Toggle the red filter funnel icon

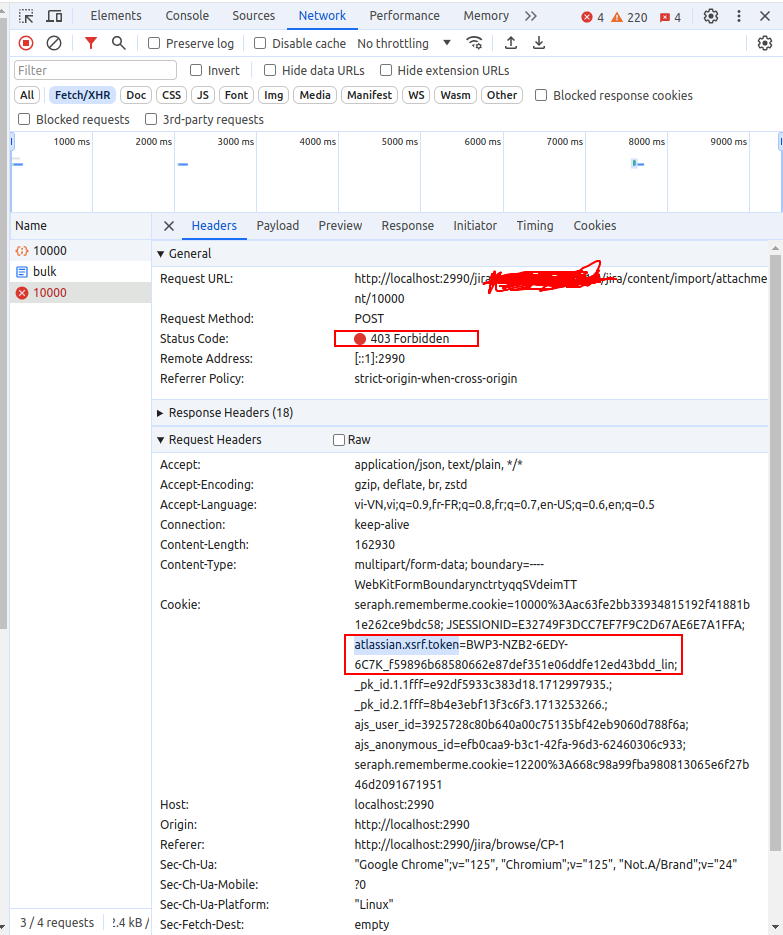tap(91, 43)
